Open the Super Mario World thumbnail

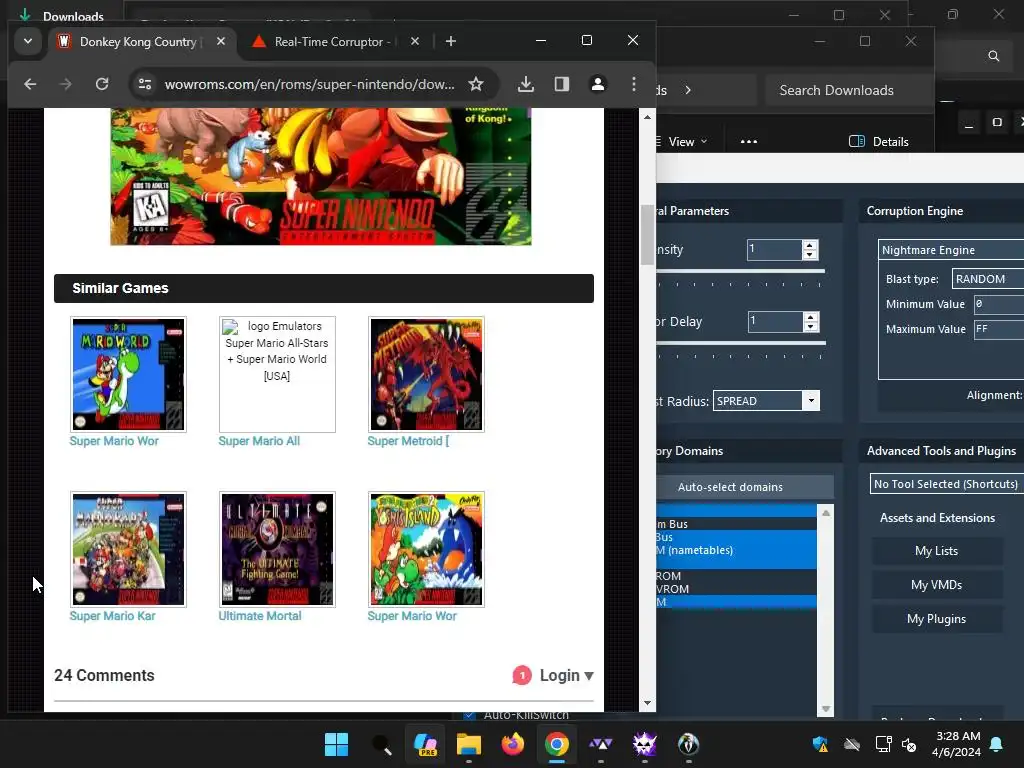[x=128, y=374]
